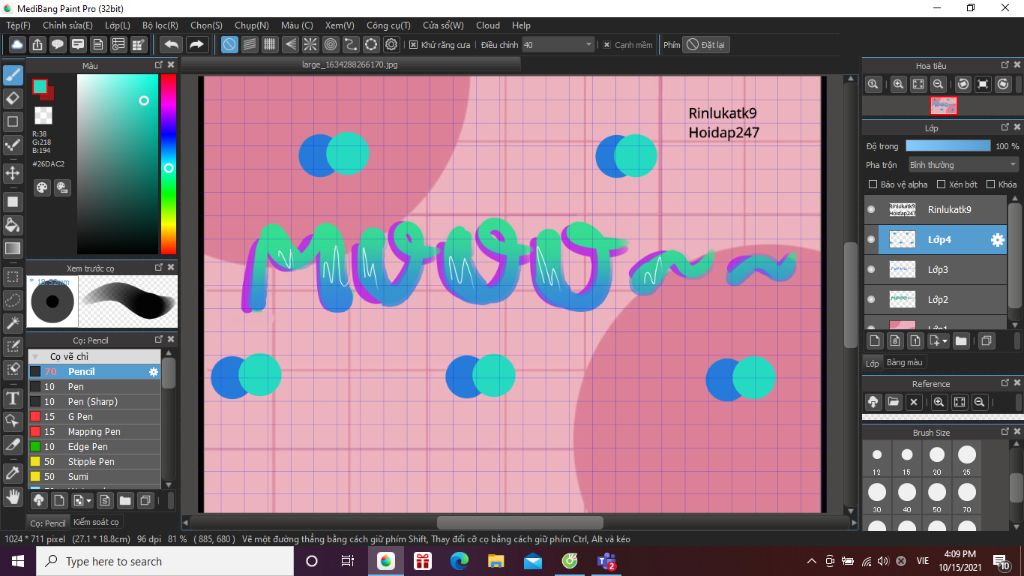Adjust the rainbow hue slider
This screenshot has width=1024, height=576.
168,164
